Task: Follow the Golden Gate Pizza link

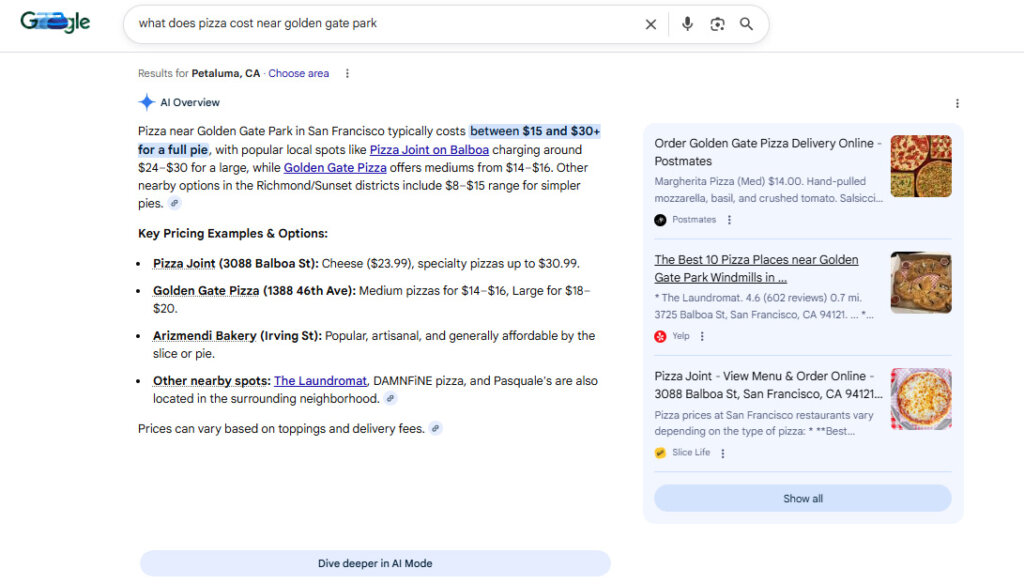Action: point(335,168)
